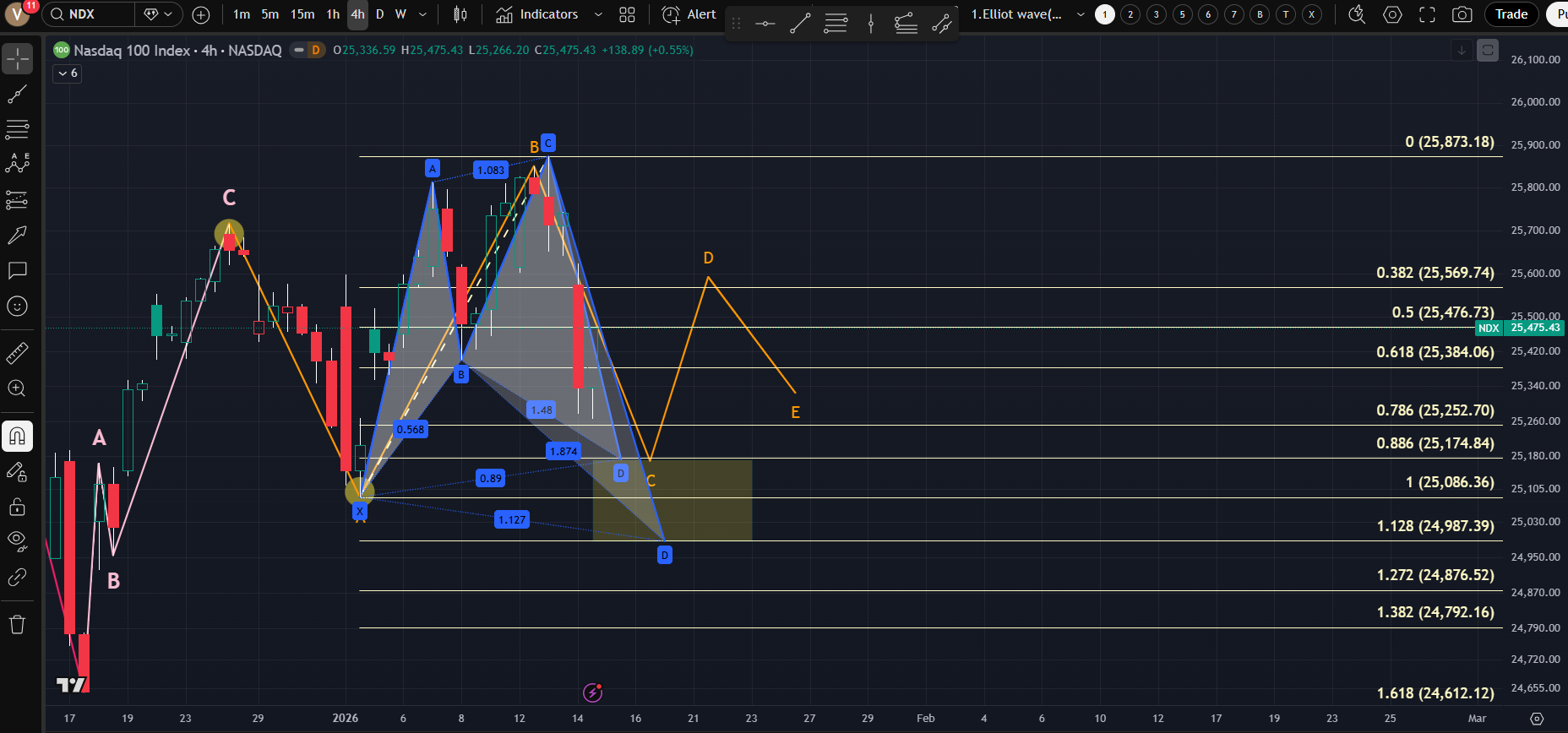Select the brush drawing tool
This screenshot has height=733, width=1568.
pyautogui.click(x=18, y=235)
